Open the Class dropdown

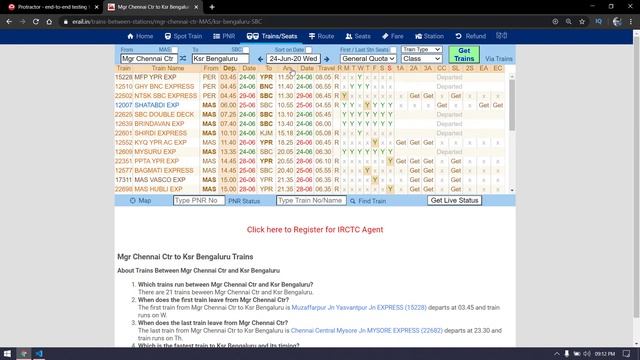[421, 59]
